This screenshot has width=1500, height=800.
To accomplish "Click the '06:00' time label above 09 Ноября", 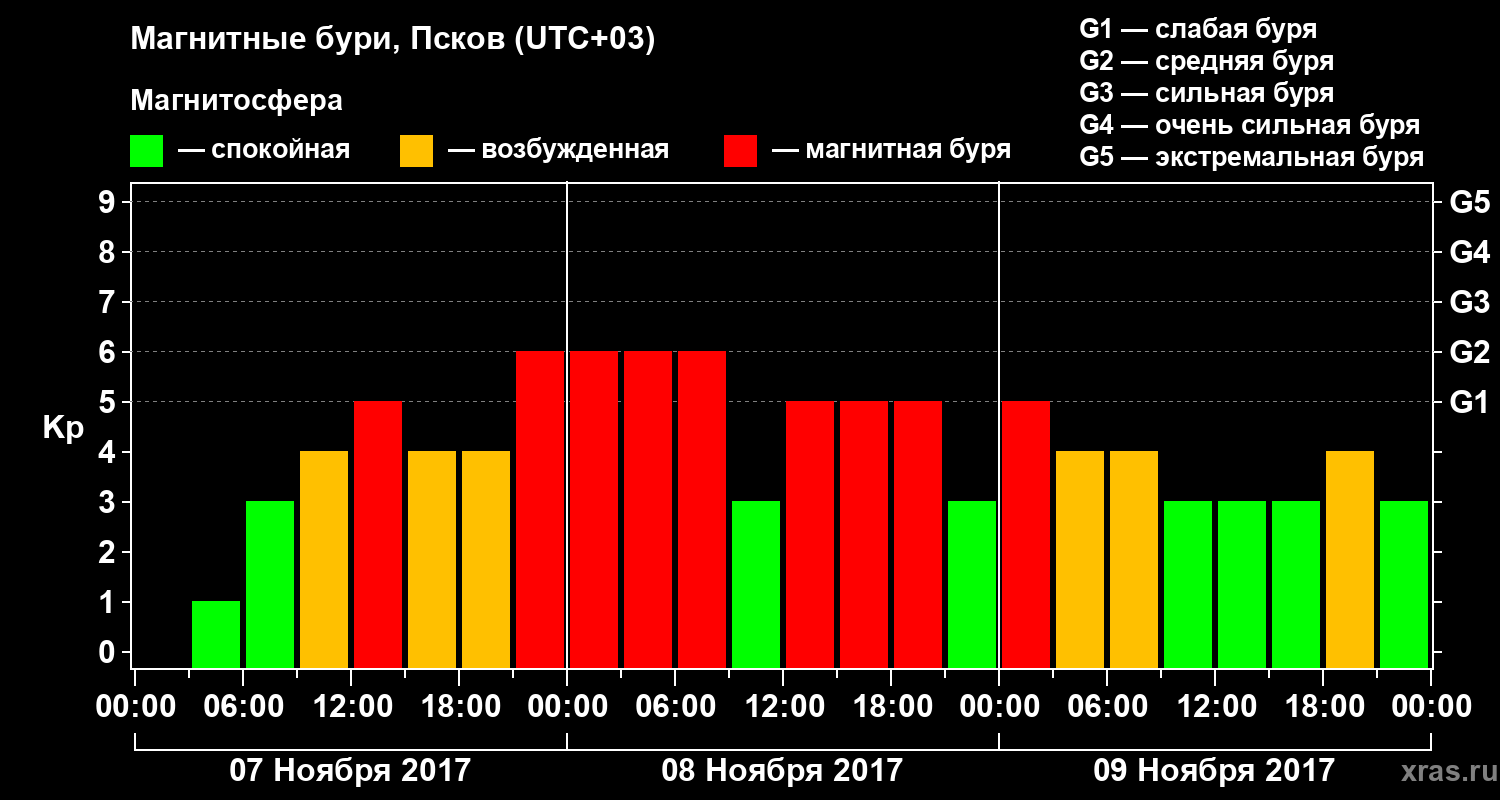I will tap(1107, 706).
